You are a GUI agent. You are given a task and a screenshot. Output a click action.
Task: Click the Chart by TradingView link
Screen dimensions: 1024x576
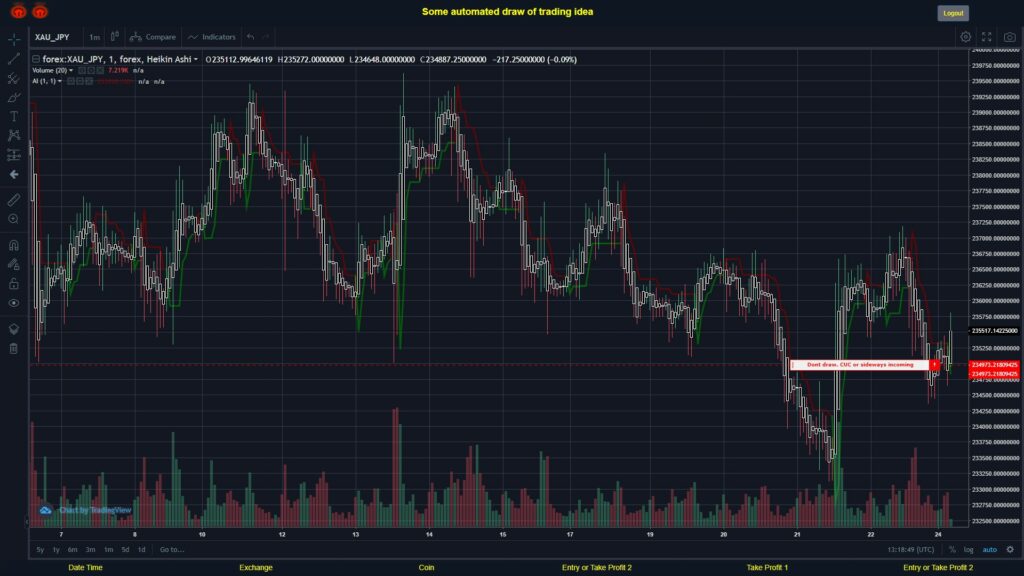[95, 510]
